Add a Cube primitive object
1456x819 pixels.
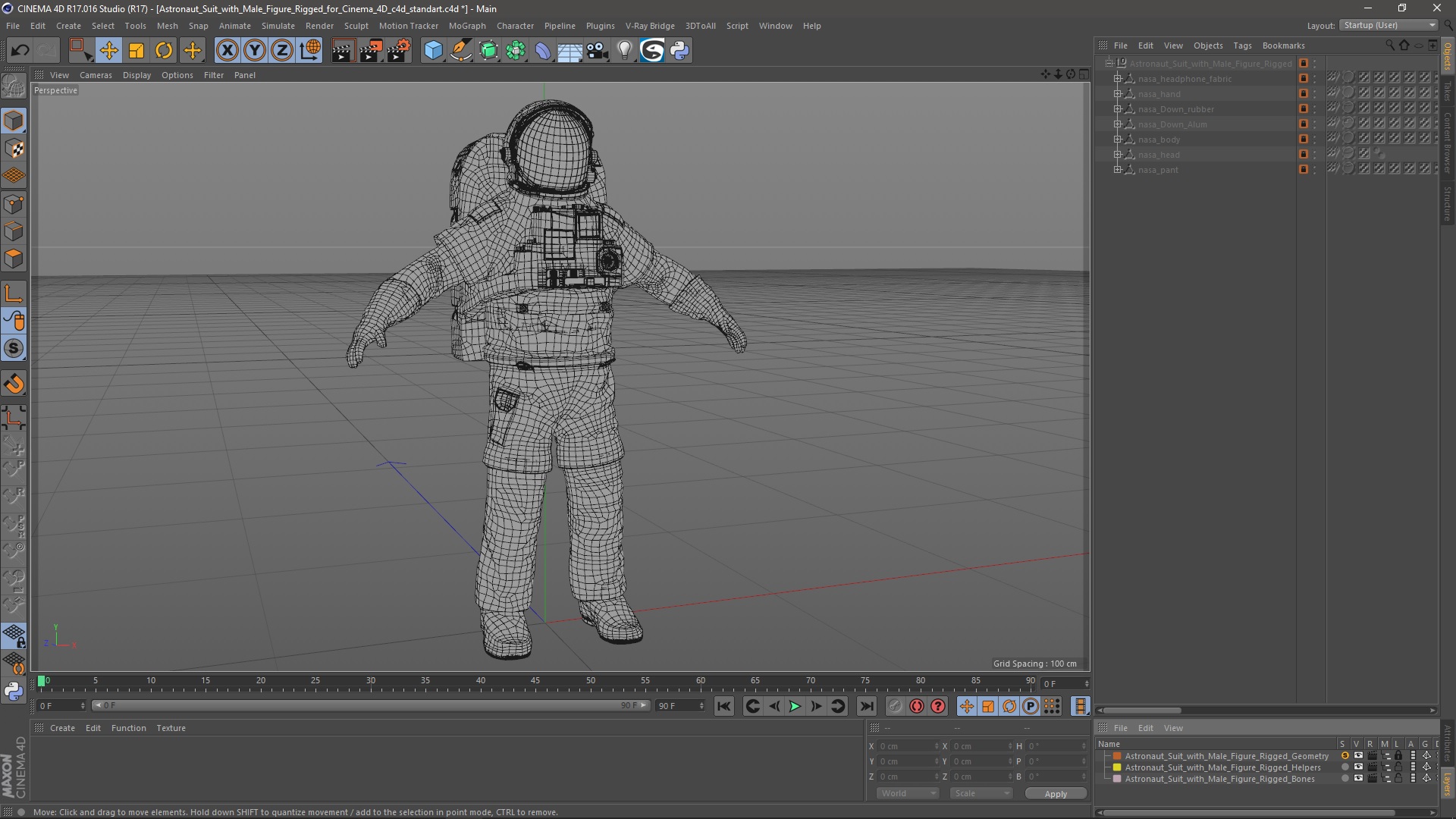point(433,51)
